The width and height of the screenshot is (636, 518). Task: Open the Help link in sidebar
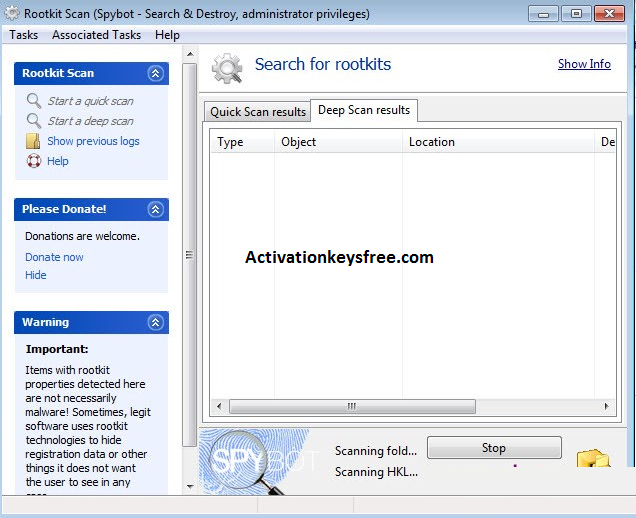[58, 161]
